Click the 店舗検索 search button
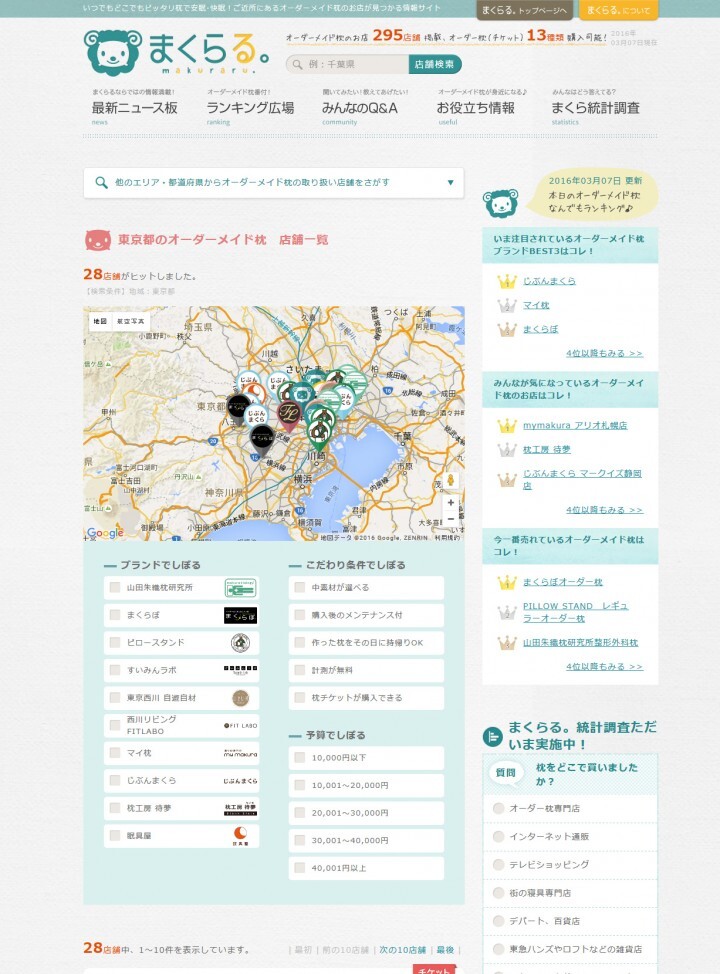The image size is (720, 974). [435, 64]
